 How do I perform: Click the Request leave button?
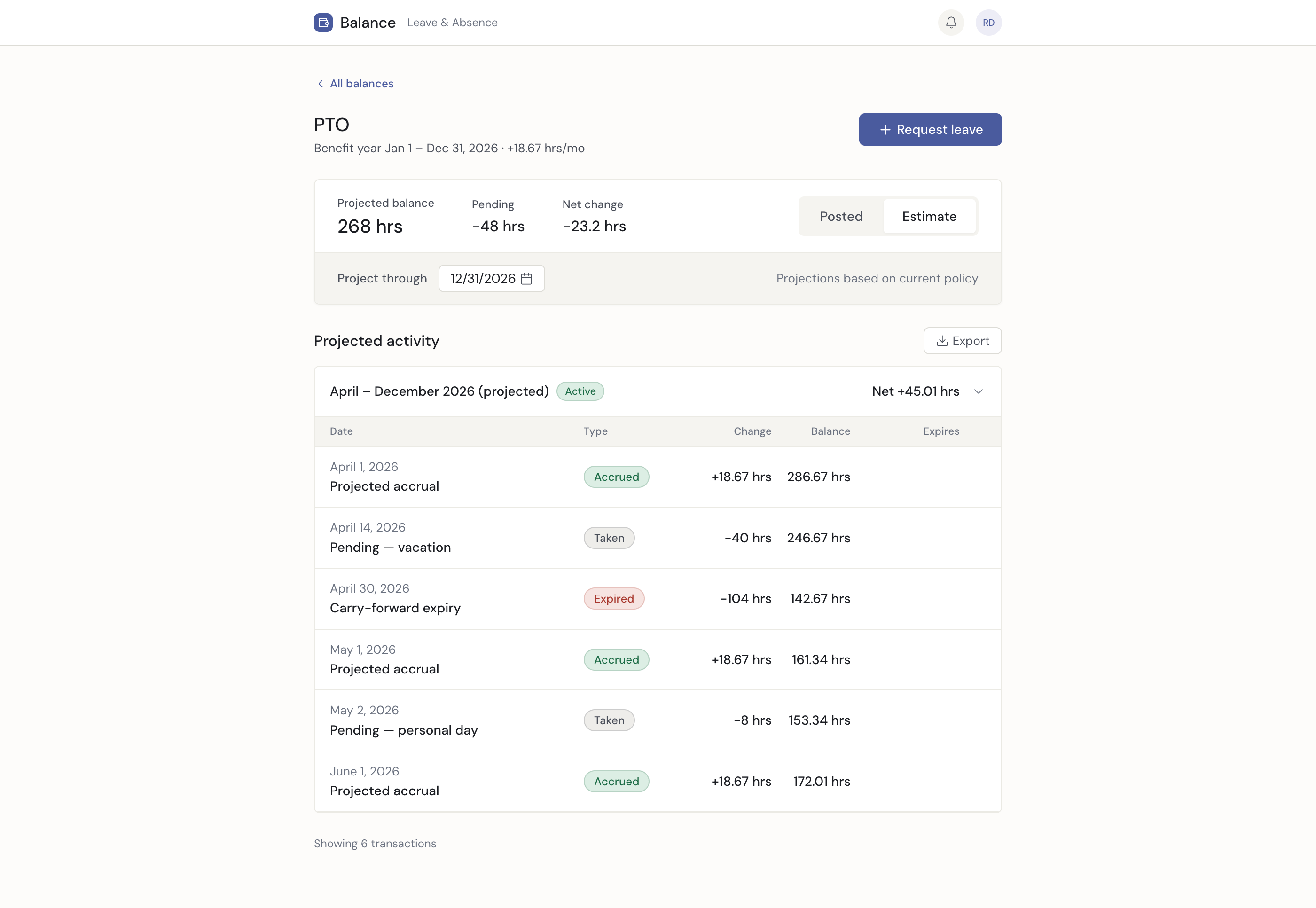click(930, 129)
